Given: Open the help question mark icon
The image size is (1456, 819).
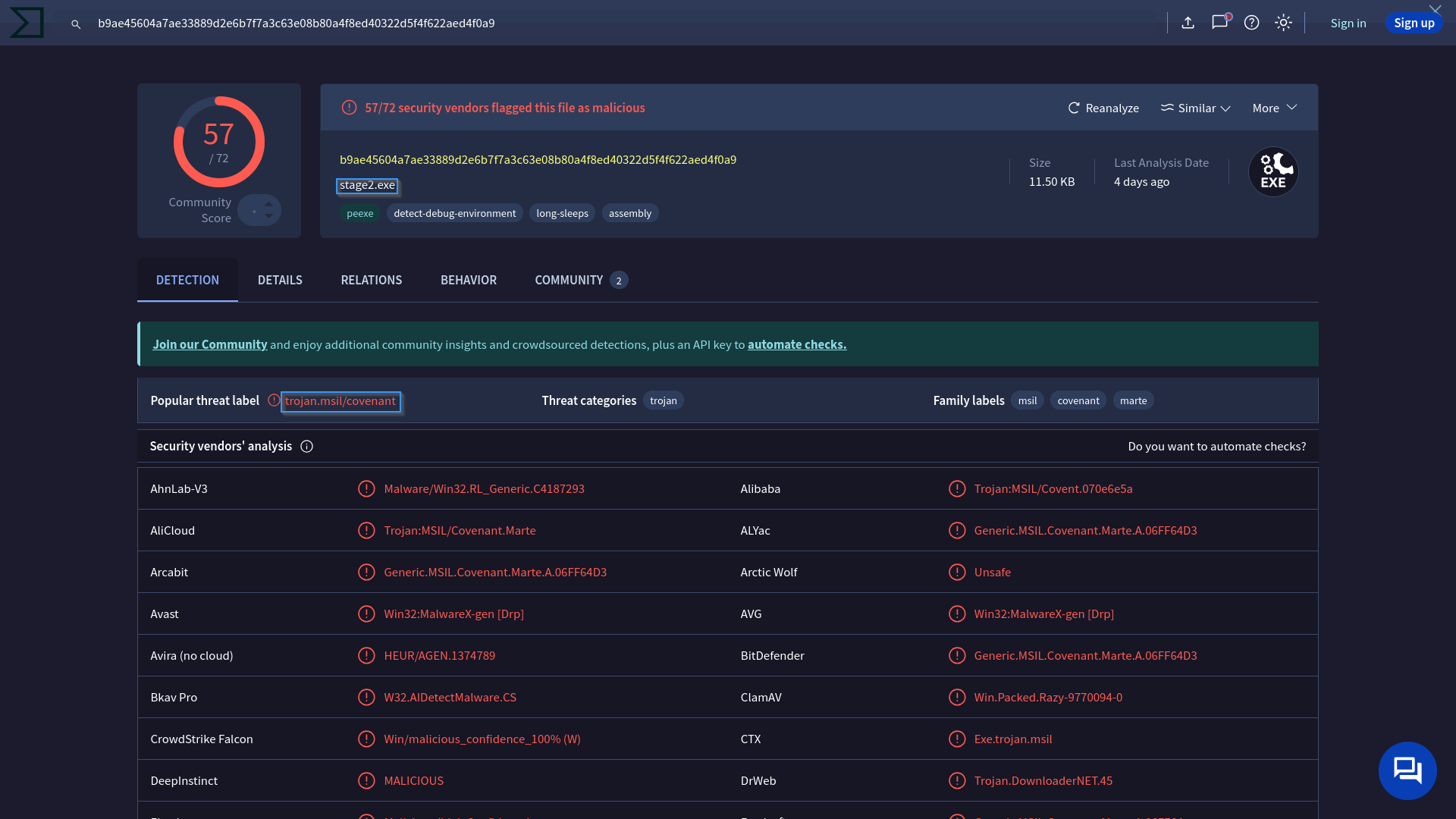Looking at the screenshot, I should (x=1252, y=23).
